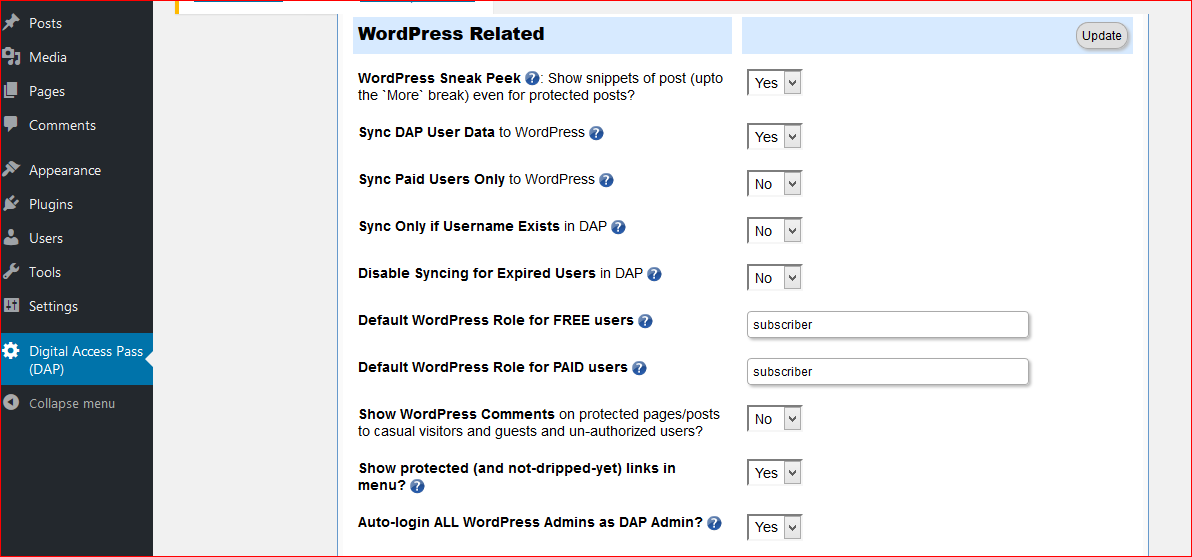Click the FREE users default role text field
This screenshot has width=1192, height=557.
(887, 325)
